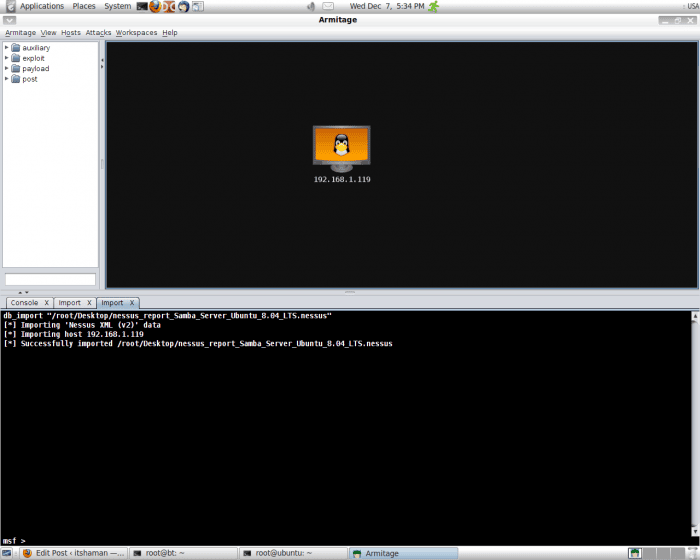Viewport: 700px width, 560px height.
Task: Click the 192.168.1.119 host label
Action: tap(342, 180)
